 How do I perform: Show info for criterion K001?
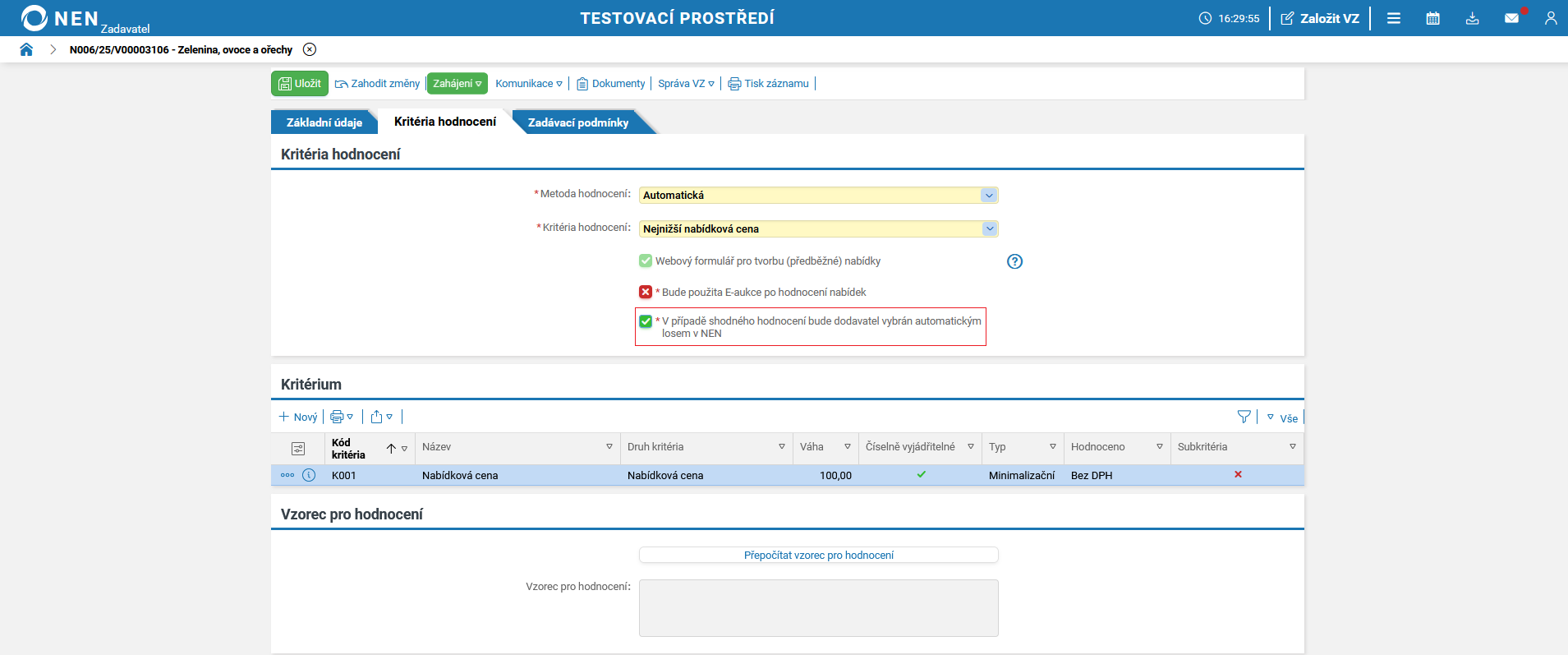coord(309,475)
